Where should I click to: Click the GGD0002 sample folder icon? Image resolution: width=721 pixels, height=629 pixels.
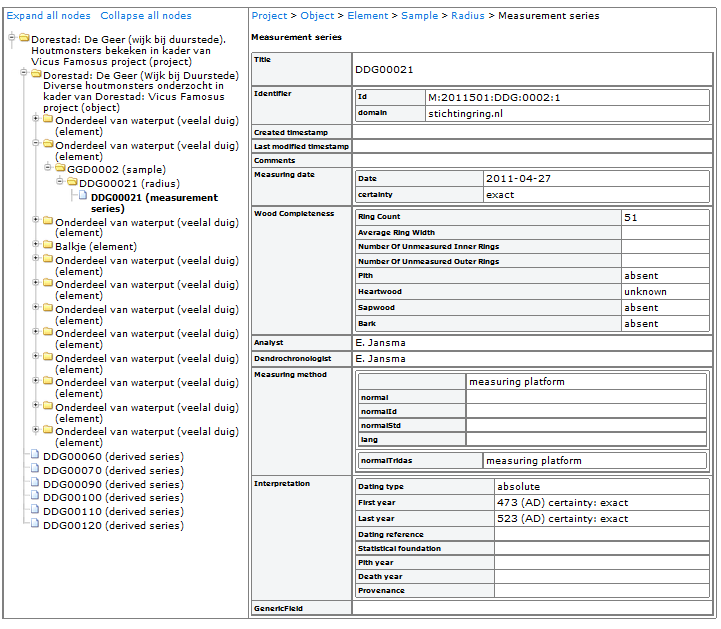[60, 167]
